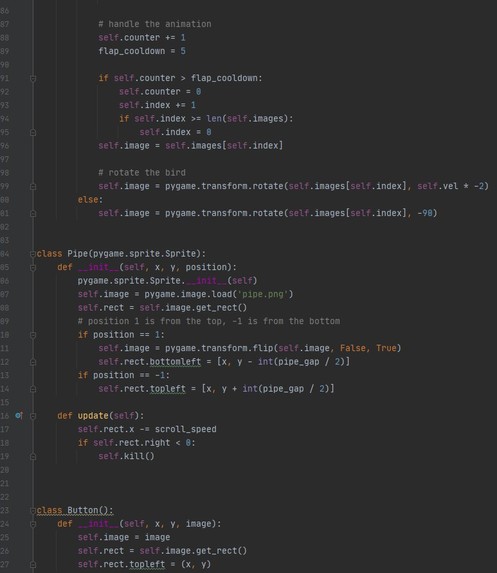Click the 'self.image = image' line
497x573 pixels.
coord(124,538)
